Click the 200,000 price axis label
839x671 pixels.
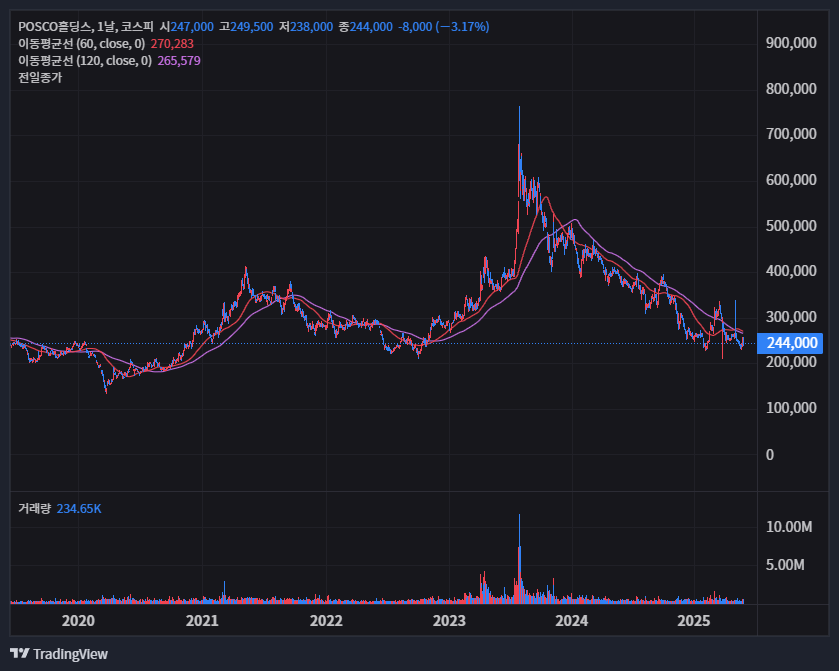791,362
